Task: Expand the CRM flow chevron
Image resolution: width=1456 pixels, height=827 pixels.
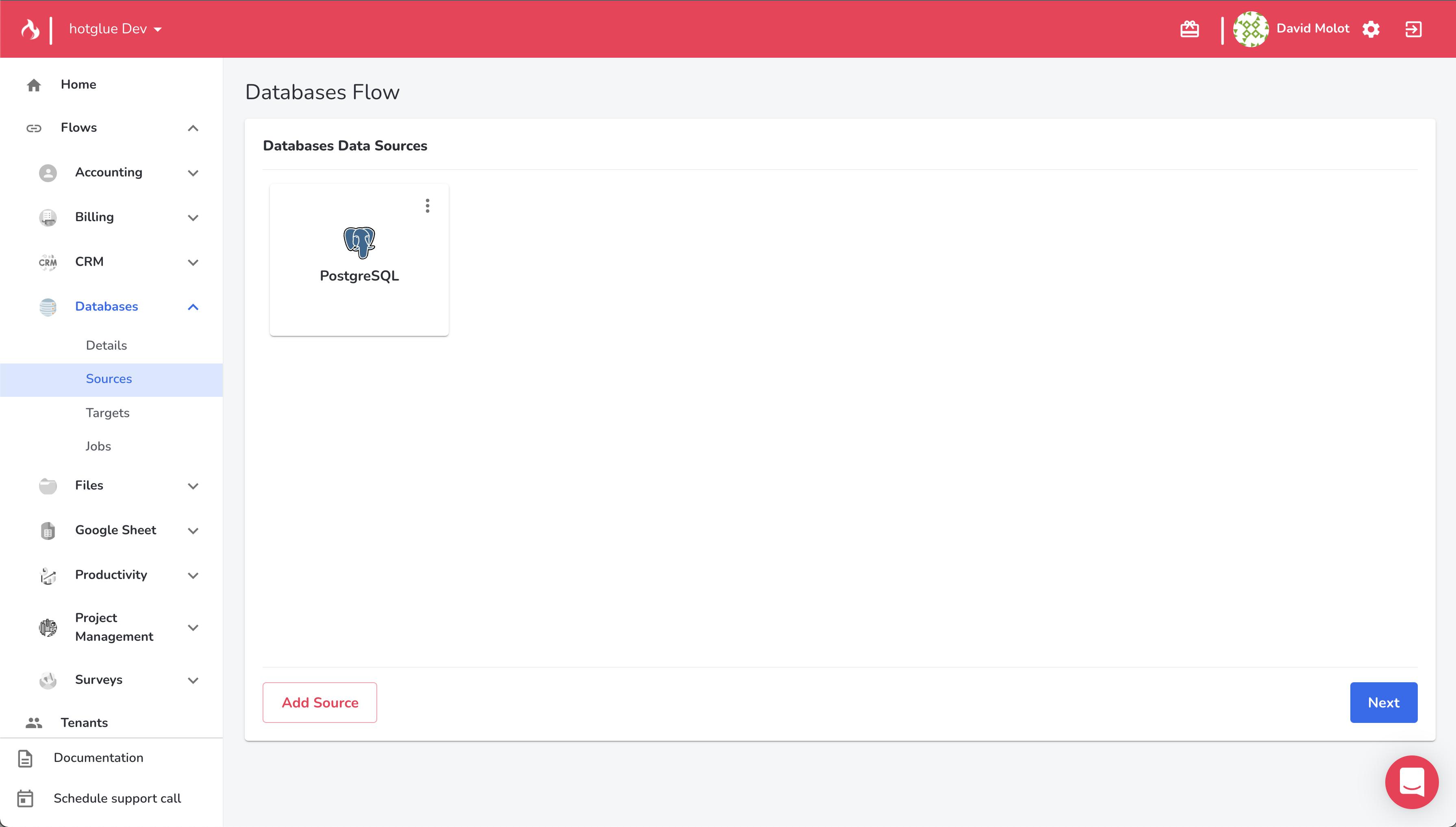Action: click(193, 262)
